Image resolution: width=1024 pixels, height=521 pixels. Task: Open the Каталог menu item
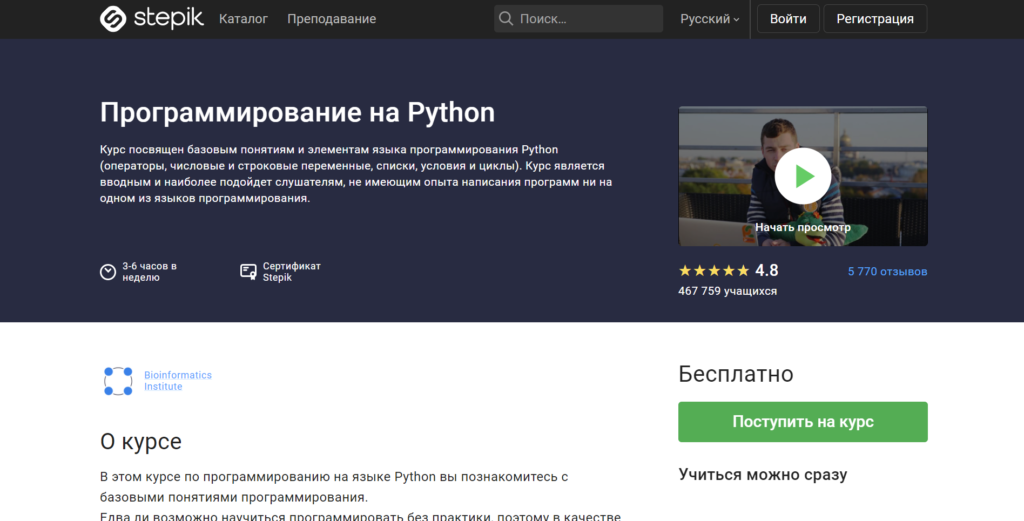(243, 19)
